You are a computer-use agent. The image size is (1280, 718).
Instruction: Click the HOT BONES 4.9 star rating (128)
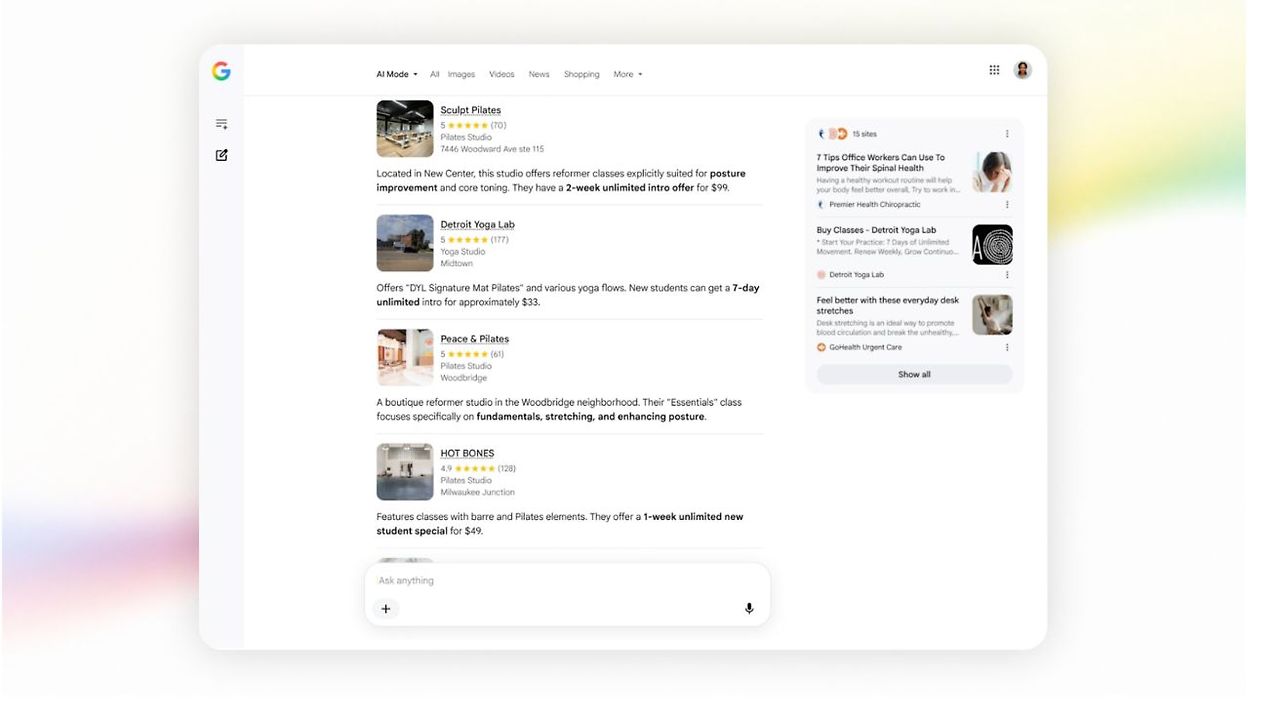(478, 468)
